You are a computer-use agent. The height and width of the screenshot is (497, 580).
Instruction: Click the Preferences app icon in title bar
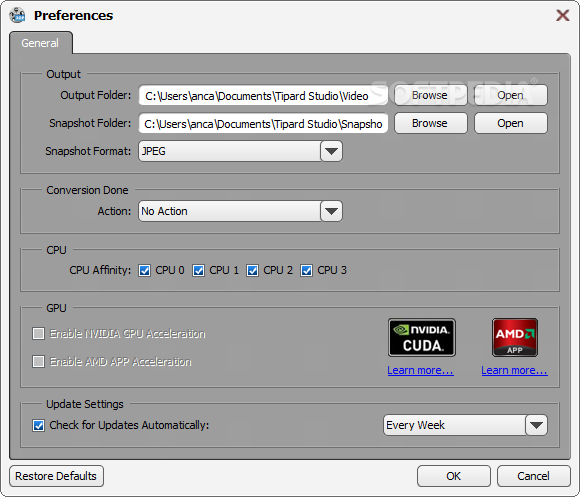(x=17, y=16)
